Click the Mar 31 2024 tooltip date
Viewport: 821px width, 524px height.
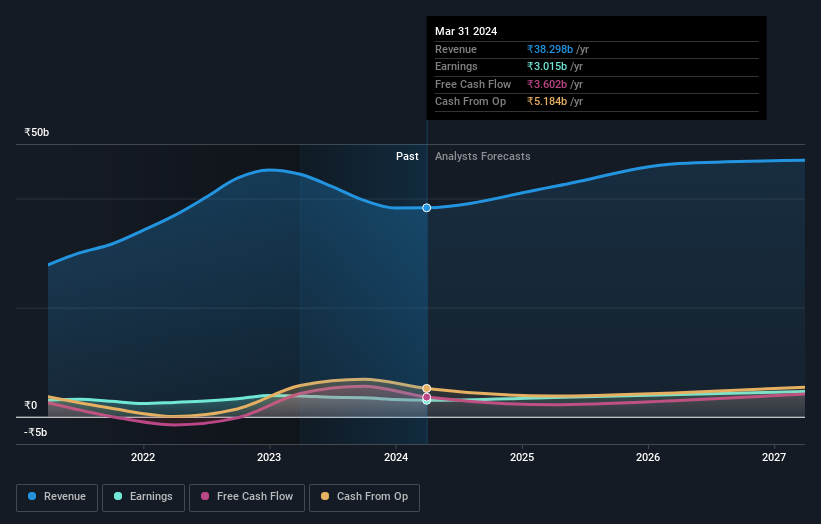click(466, 31)
